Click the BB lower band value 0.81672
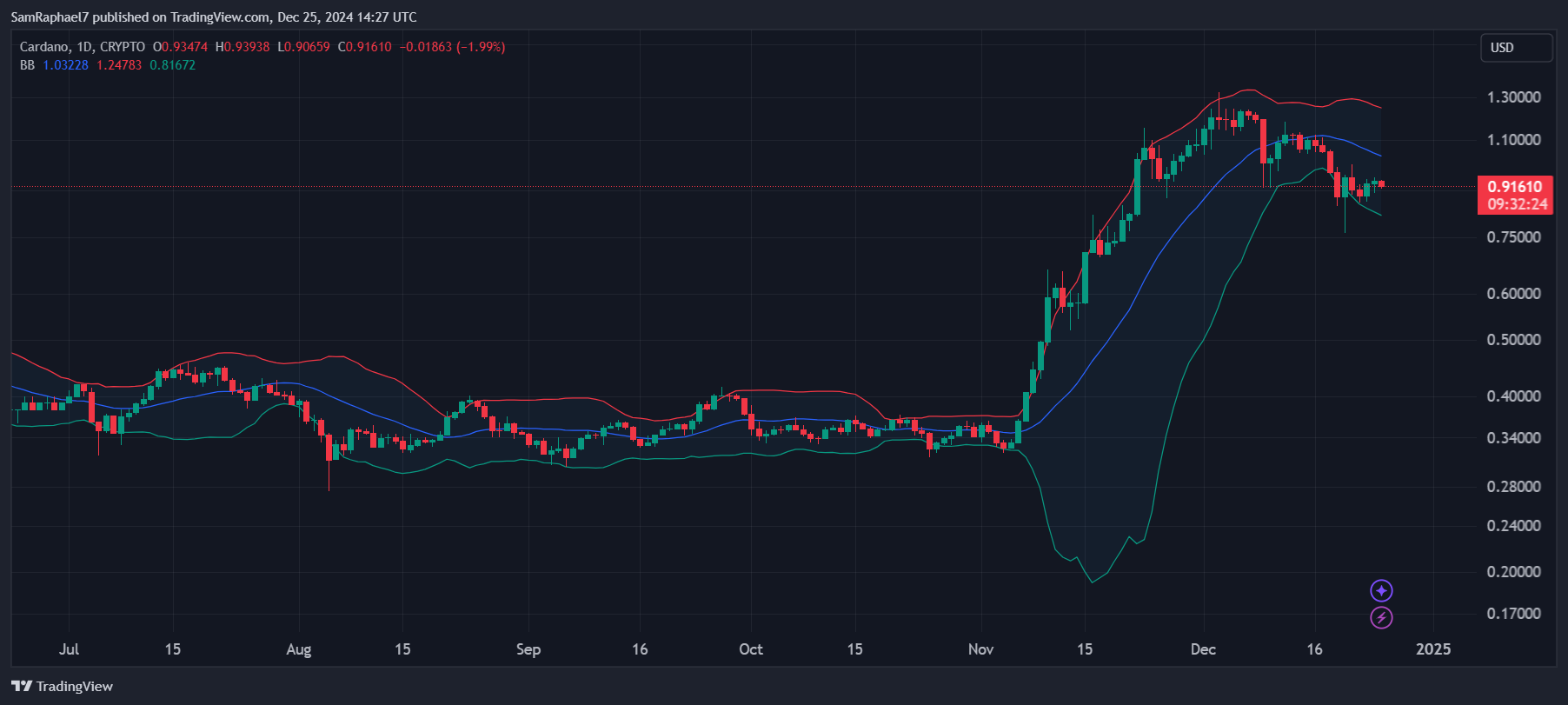 pos(172,65)
